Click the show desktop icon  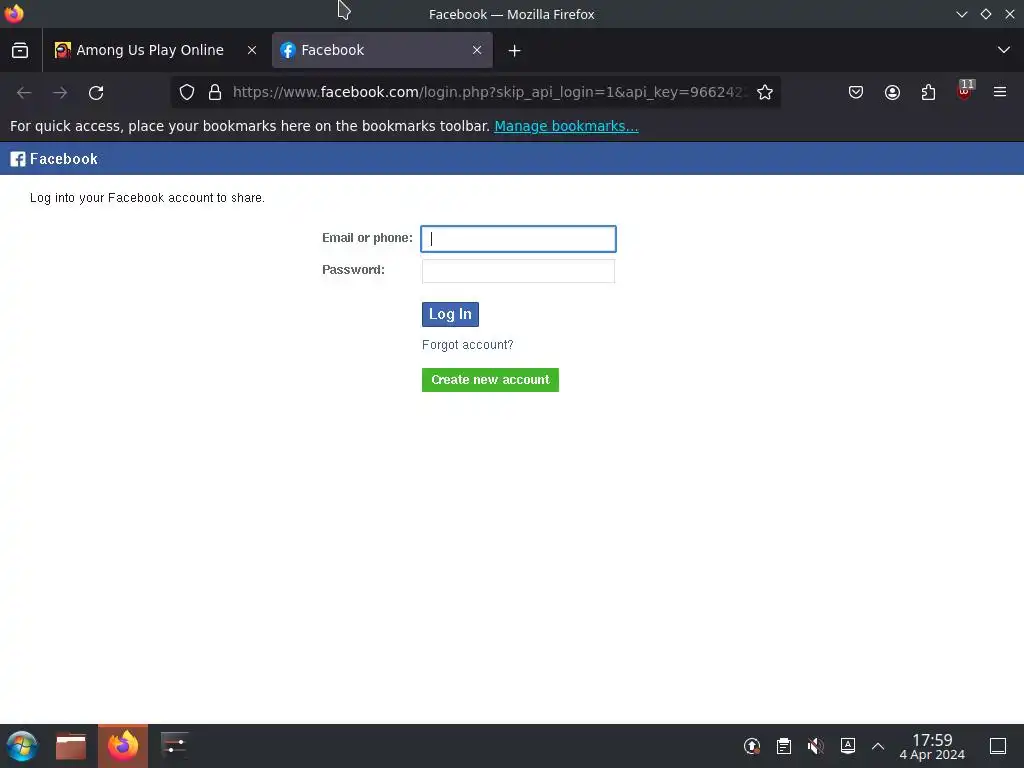pos(998,746)
